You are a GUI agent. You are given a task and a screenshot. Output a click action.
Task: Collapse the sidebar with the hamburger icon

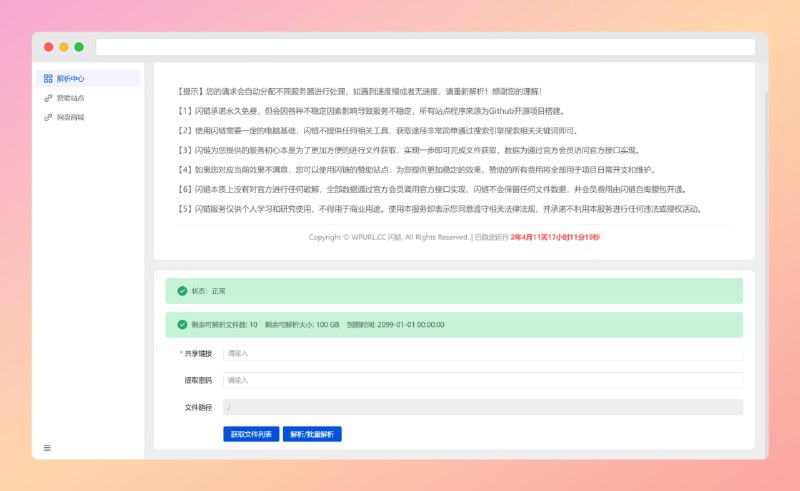(47, 447)
